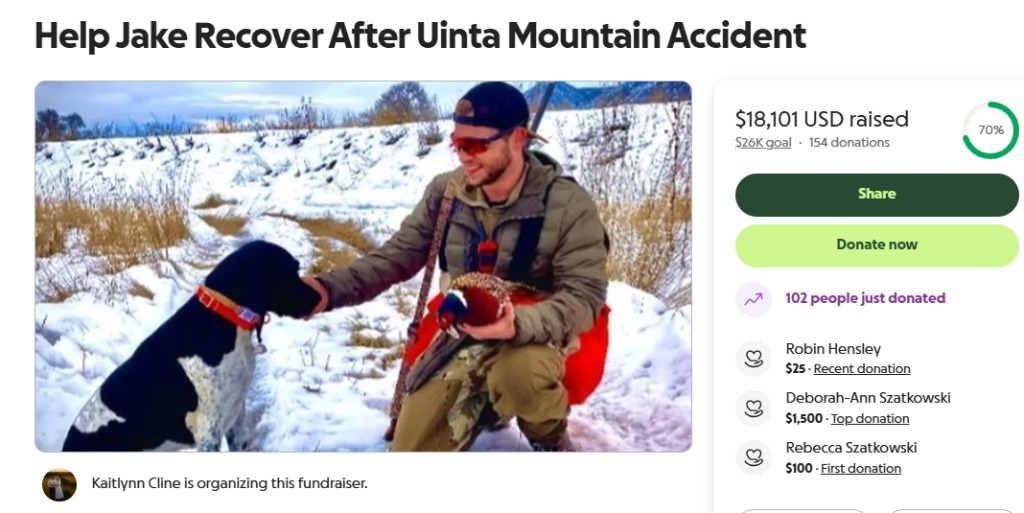Viewport: 1024px width, 513px height.
Task: Open the Recent donation link
Action: pos(861,369)
